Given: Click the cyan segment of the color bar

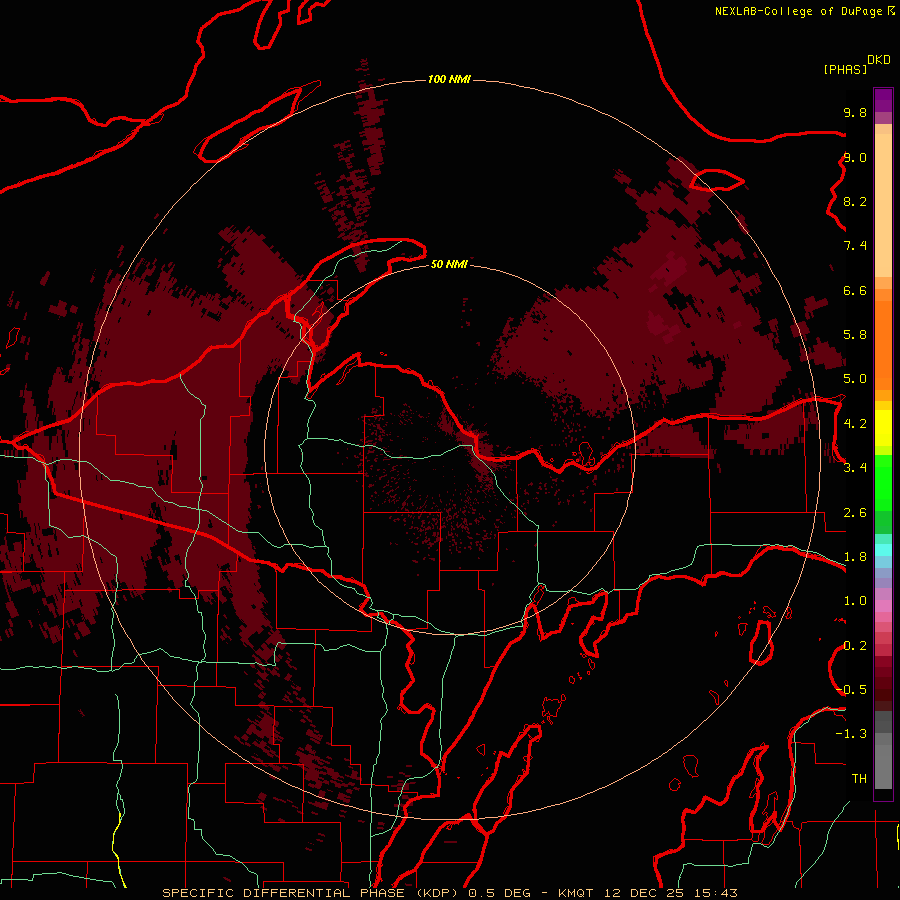Looking at the screenshot, I should pyautogui.click(x=883, y=550).
